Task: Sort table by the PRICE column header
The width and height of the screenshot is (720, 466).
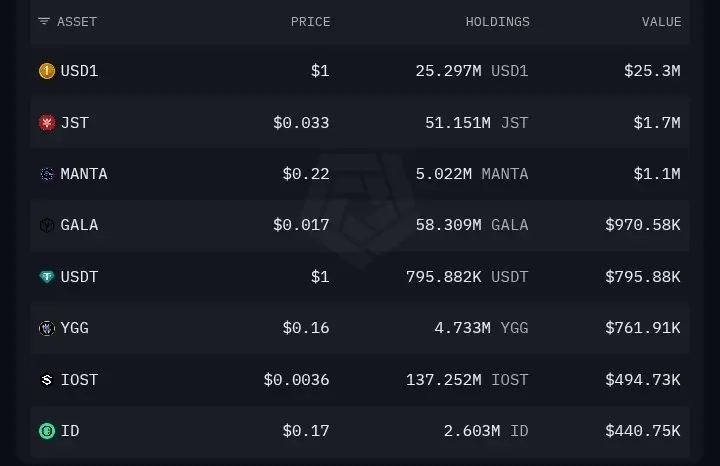Action: point(310,22)
